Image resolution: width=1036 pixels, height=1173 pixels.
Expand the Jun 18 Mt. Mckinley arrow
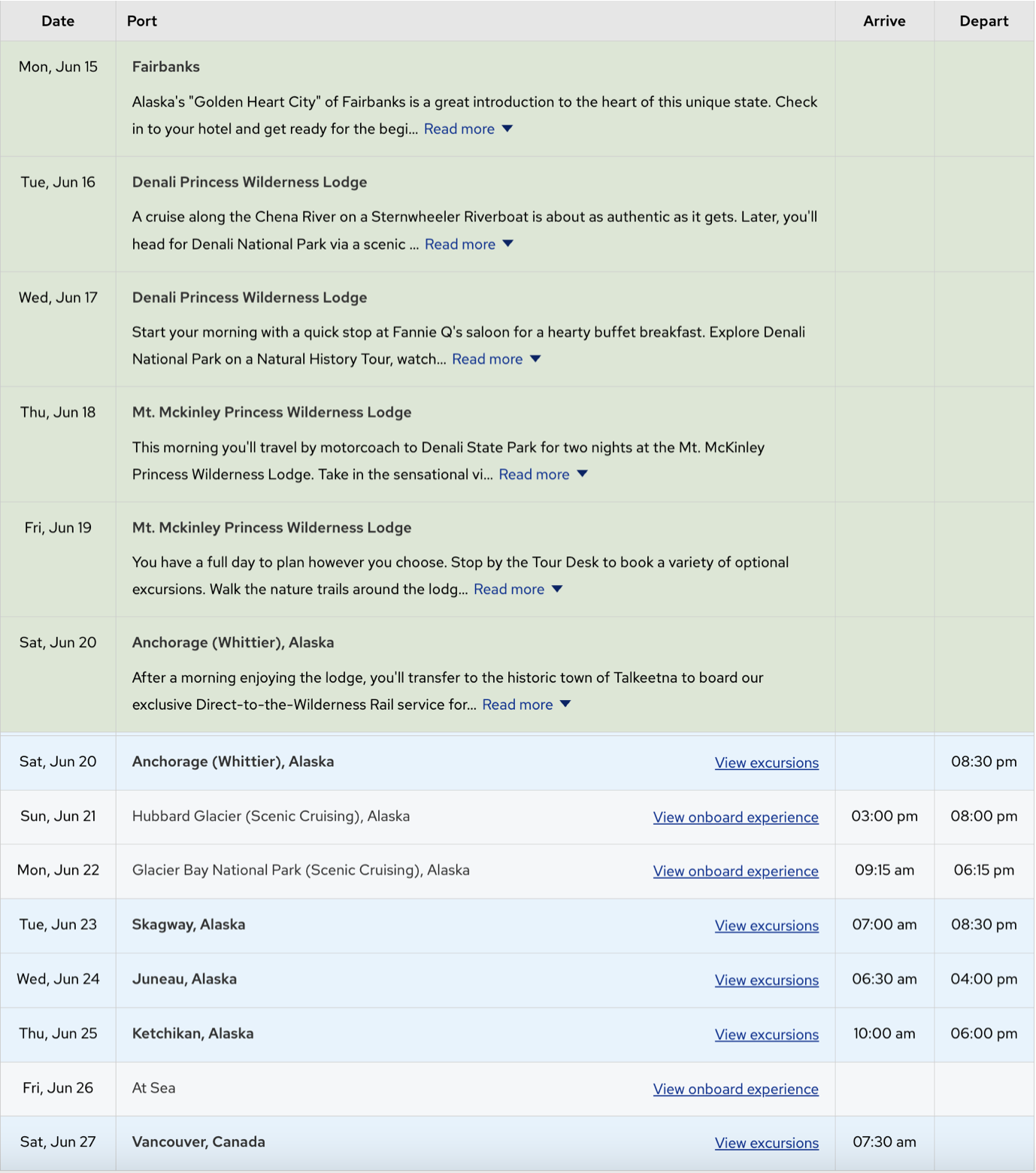point(582,474)
